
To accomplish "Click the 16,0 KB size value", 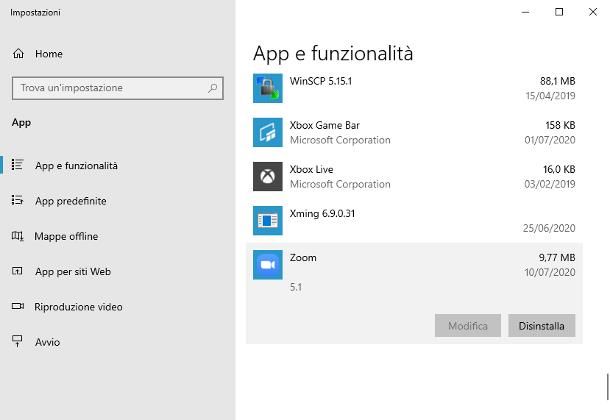I will click(x=559, y=170).
